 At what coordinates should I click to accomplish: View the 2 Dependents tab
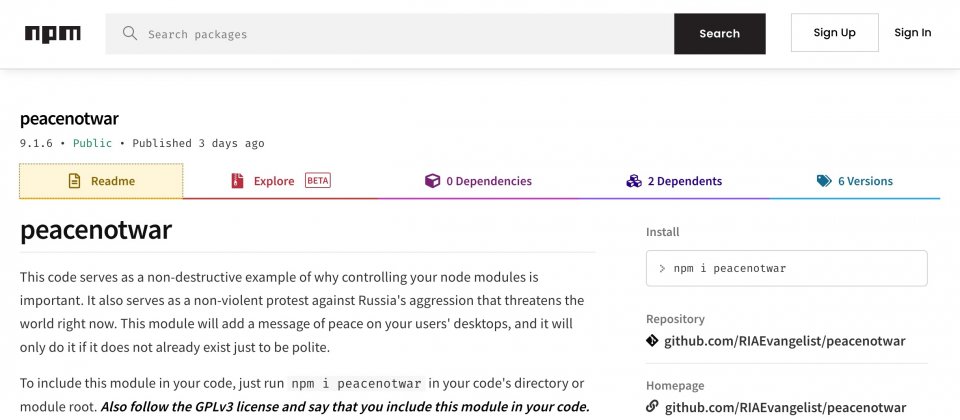(673, 181)
